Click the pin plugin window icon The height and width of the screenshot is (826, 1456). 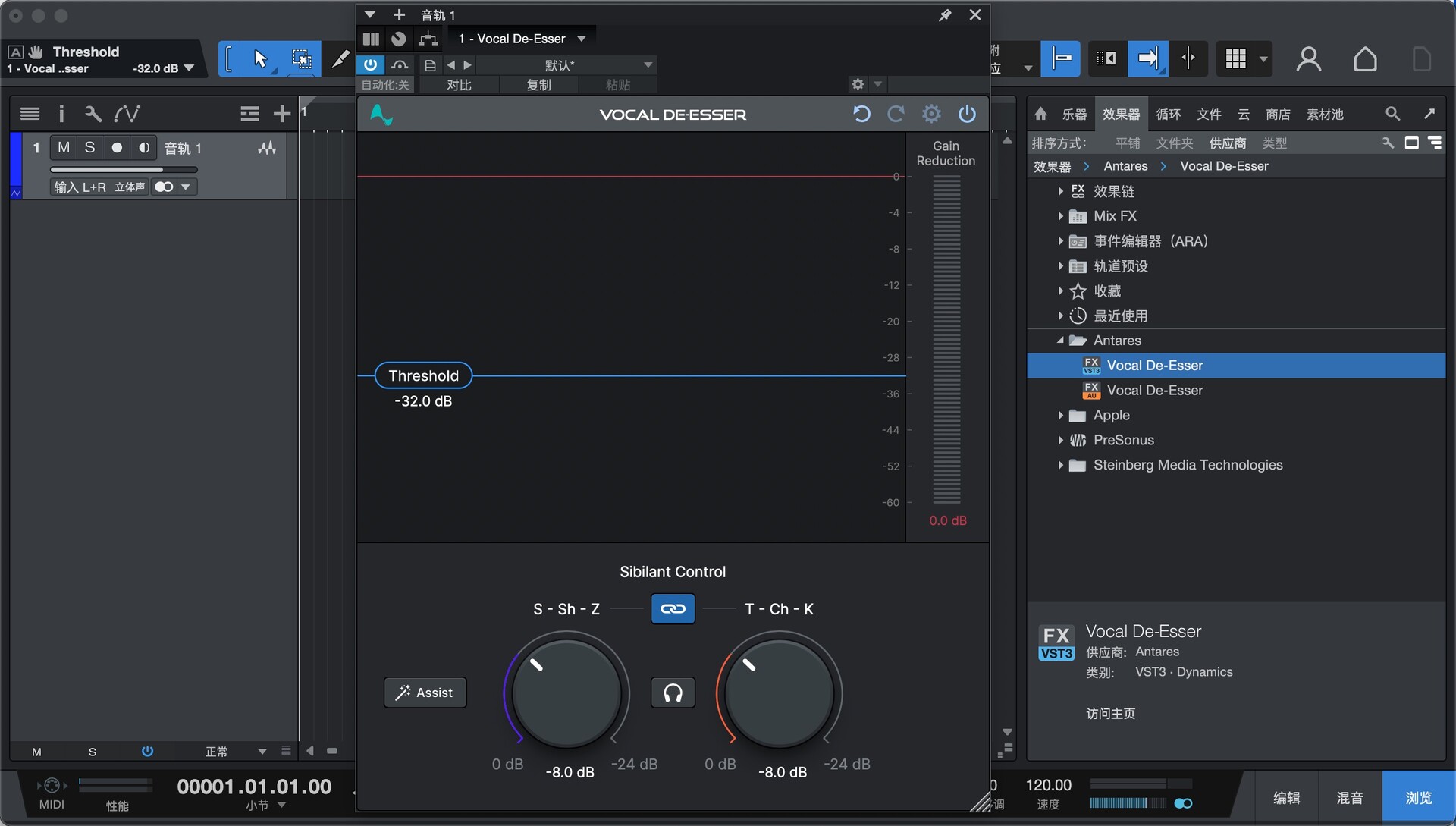[945, 15]
